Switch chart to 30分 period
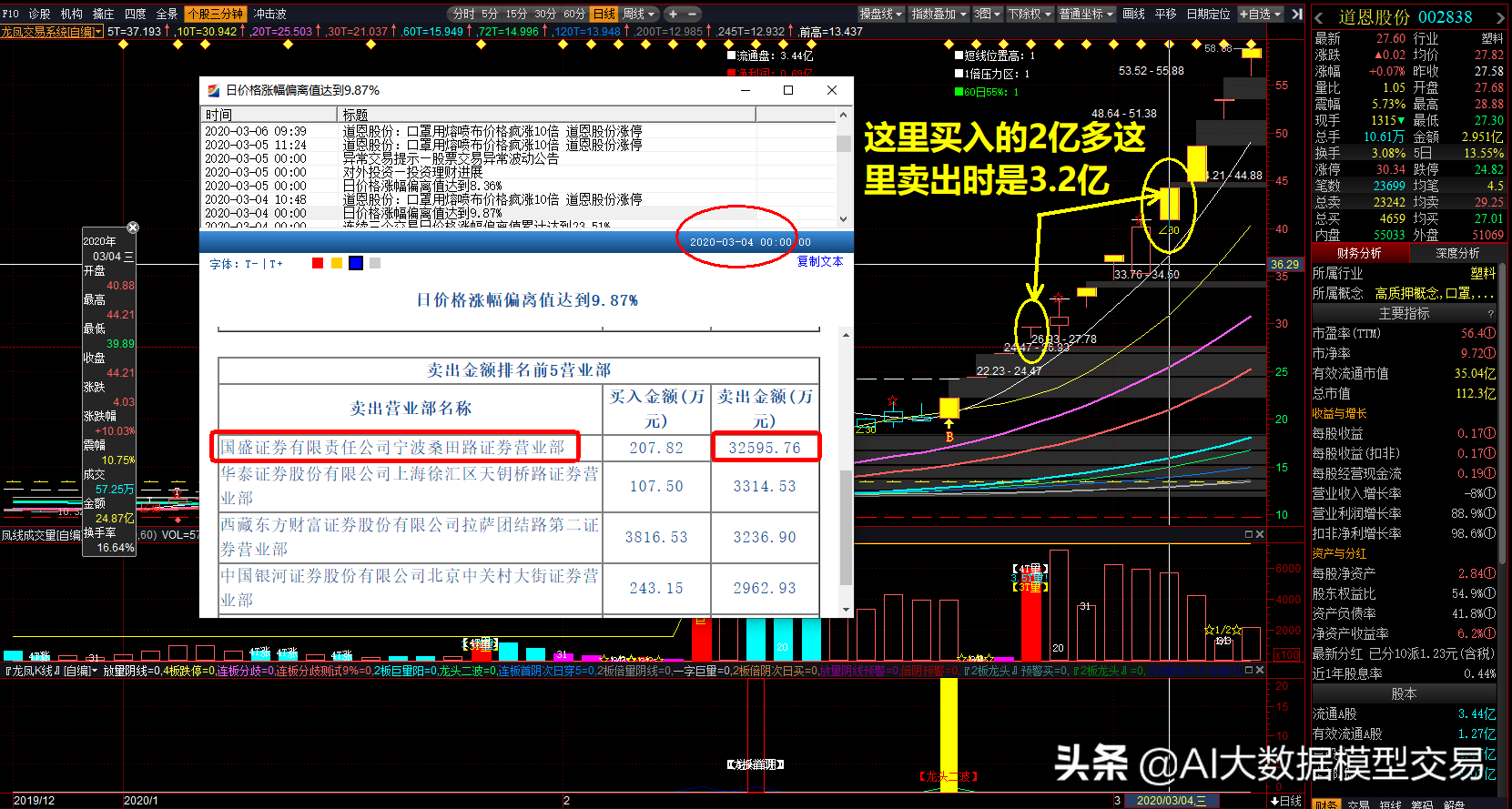 [545, 14]
